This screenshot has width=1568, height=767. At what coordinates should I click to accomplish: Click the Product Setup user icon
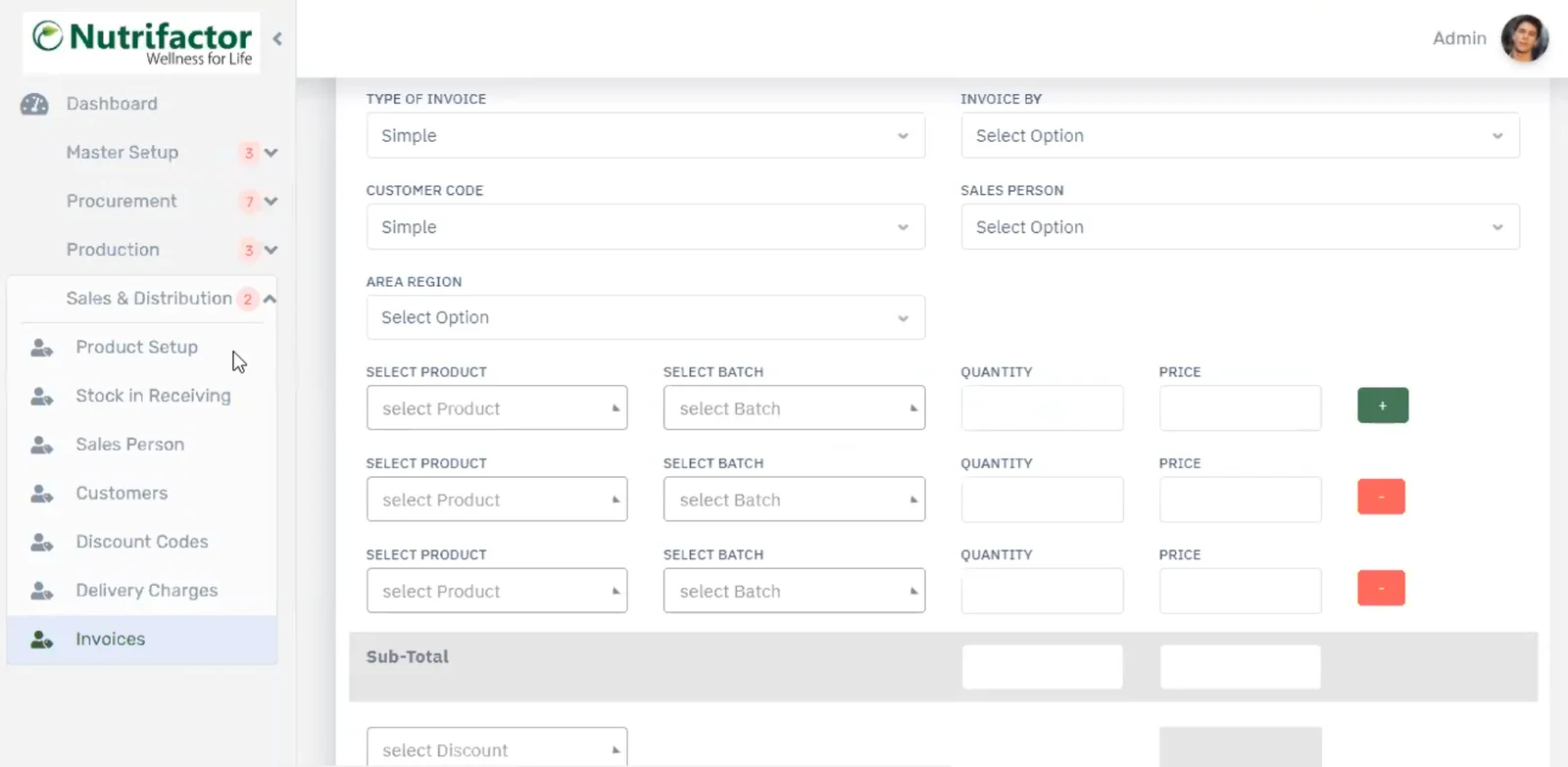[41, 348]
